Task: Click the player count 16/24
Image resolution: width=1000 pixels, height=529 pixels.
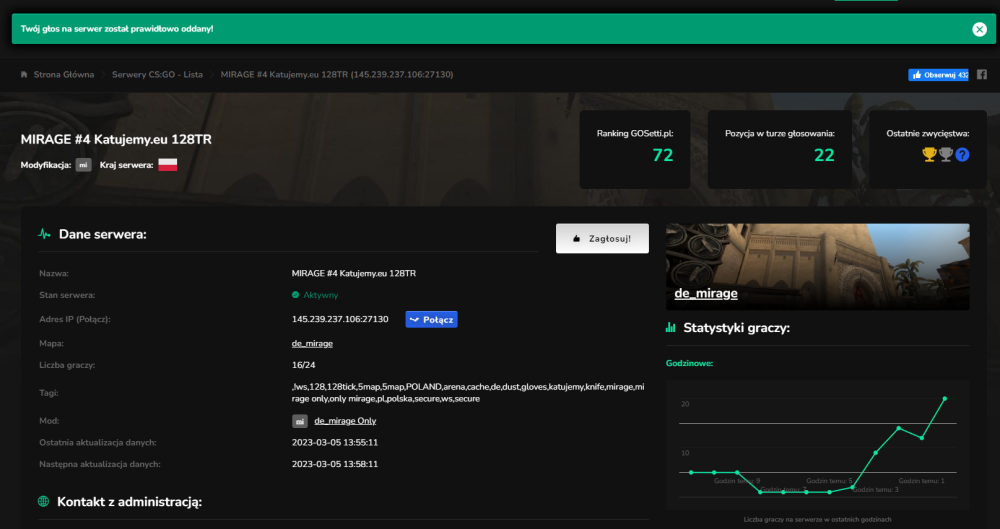Action: pos(304,365)
